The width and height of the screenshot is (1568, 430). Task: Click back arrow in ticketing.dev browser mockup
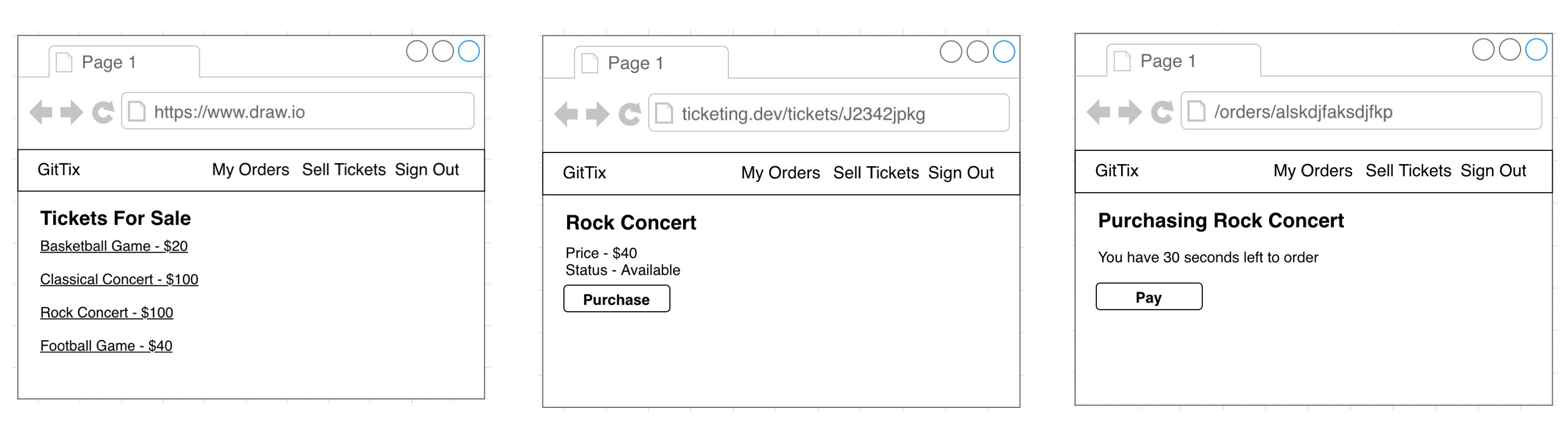pyautogui.click(x=567, y=114)
